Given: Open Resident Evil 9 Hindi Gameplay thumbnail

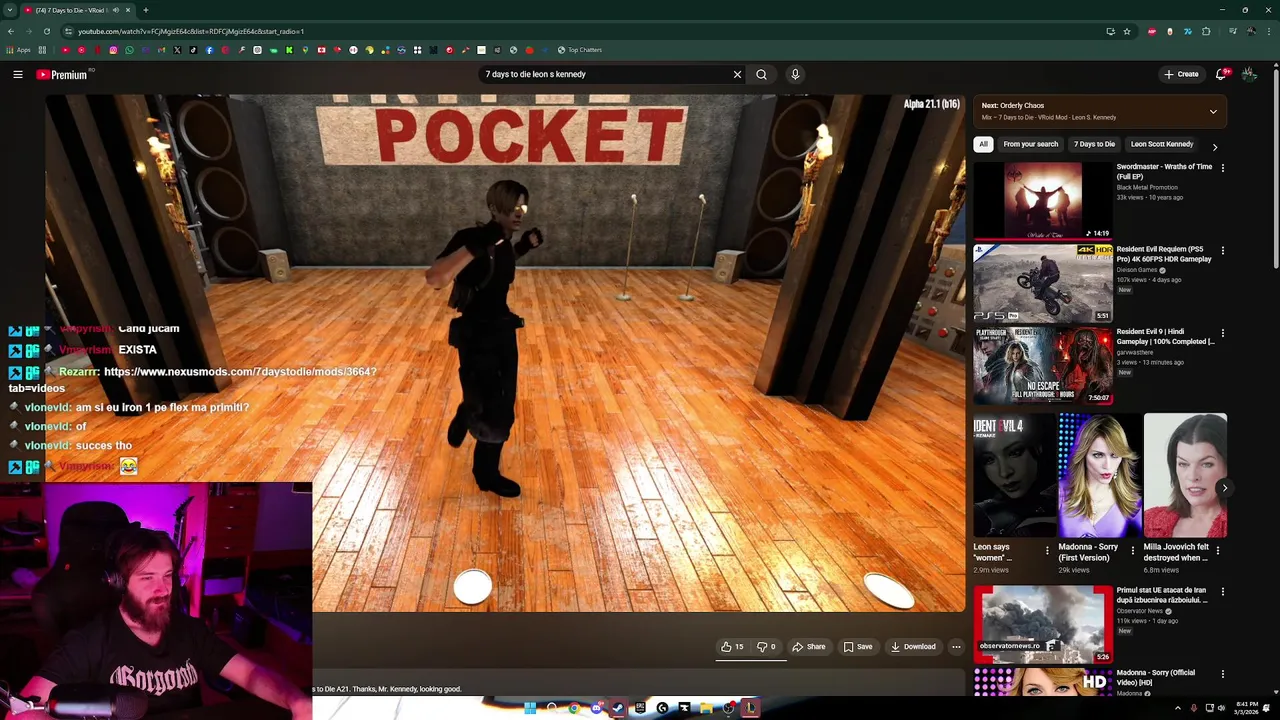Looking at the screenshot, I should click(x=1043, y=365).
